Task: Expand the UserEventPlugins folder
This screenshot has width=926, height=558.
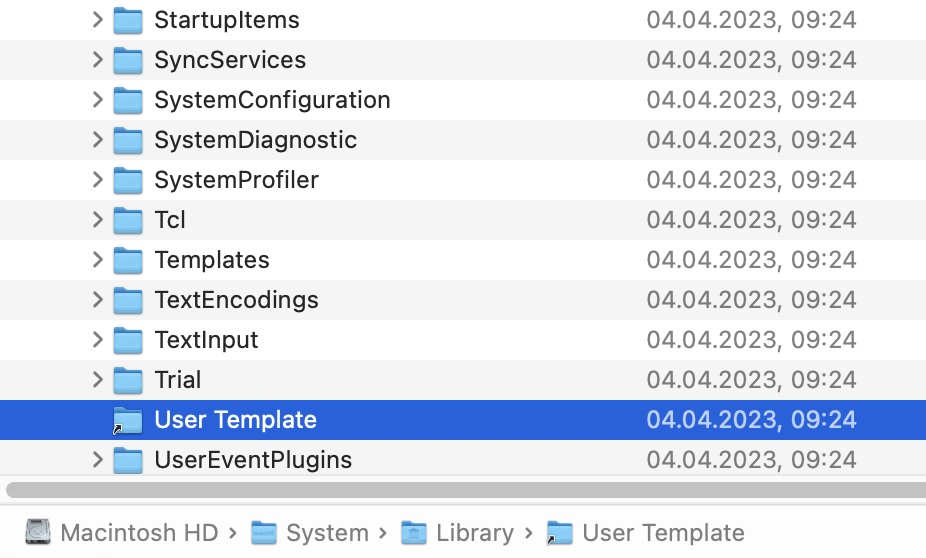Action: (x=98, y=459)
